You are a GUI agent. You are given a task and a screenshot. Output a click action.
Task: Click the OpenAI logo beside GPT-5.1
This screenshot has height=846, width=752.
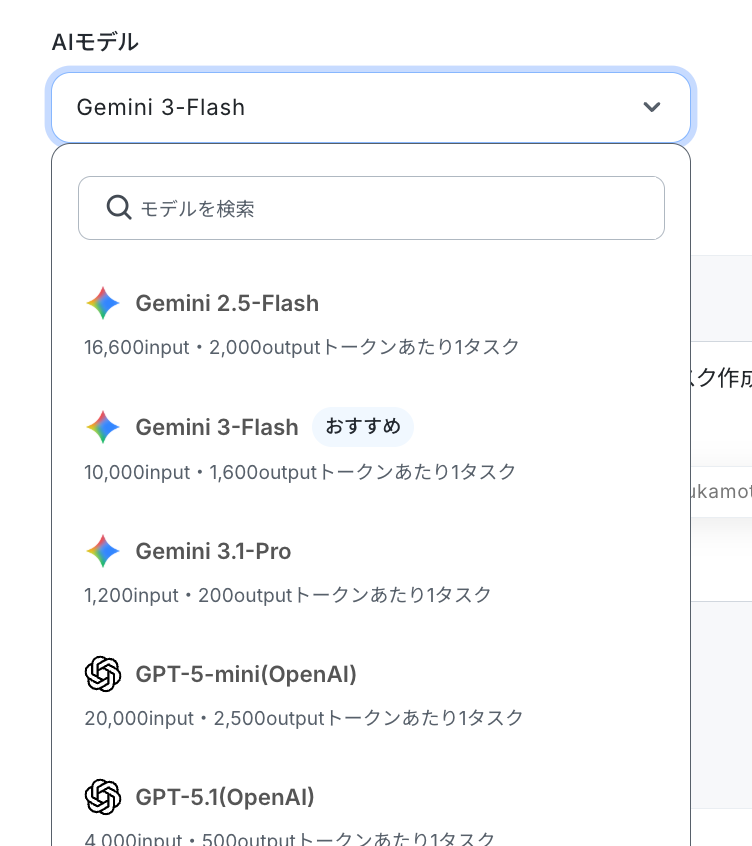[102, 797]
